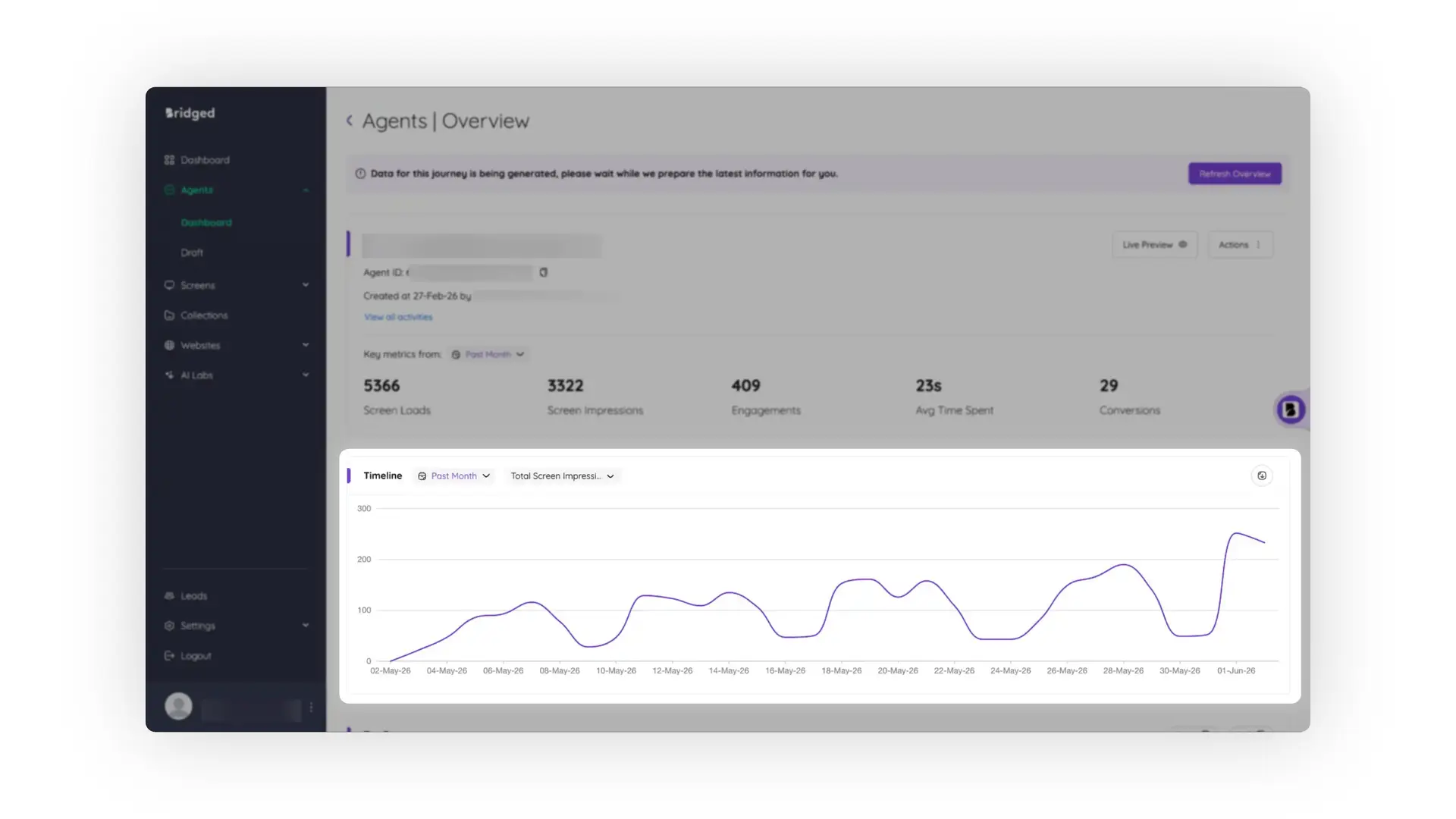Expand the Settings section chevron
The height and width of the screenshot is (819, 1456).
[x=306, y=626]
